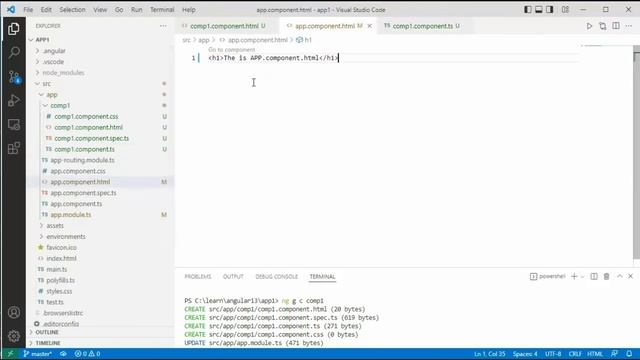
Task: Open index.html in explorer
Action: pos(61,258)
